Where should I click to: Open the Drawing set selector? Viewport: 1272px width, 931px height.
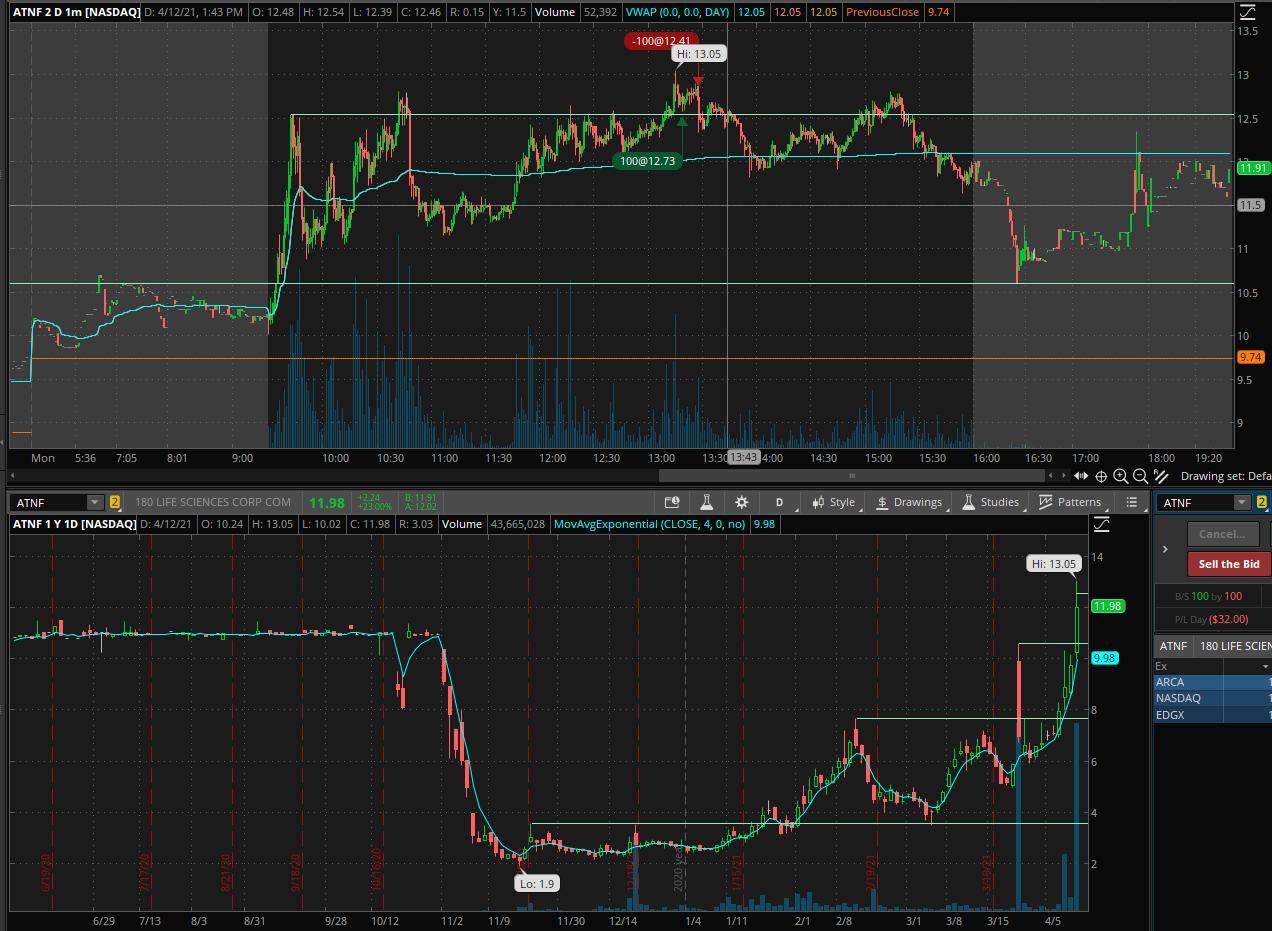tap(1226, 476)
